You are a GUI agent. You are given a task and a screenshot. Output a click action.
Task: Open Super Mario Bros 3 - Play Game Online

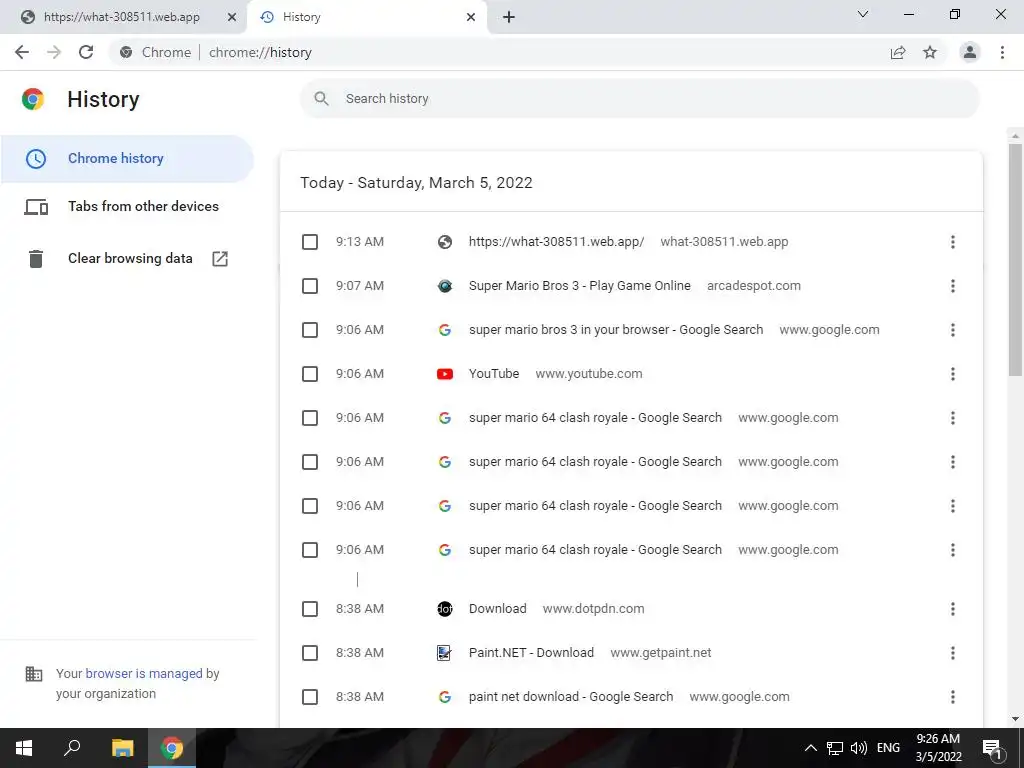579,285
